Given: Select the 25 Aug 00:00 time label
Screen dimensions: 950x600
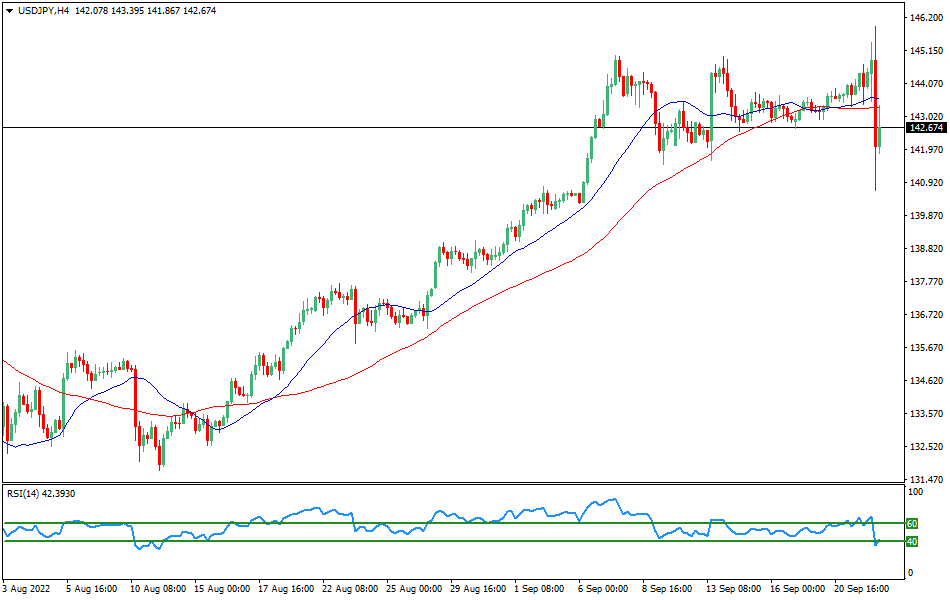Looking at the screenshot, I should pos(412,590).
